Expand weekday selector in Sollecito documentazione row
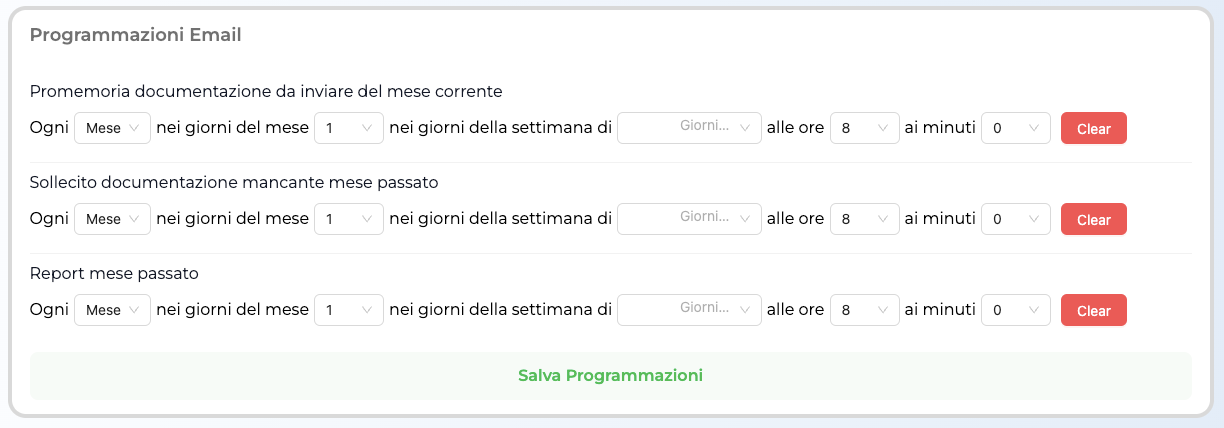1224x428 pixels. point(689,219)
